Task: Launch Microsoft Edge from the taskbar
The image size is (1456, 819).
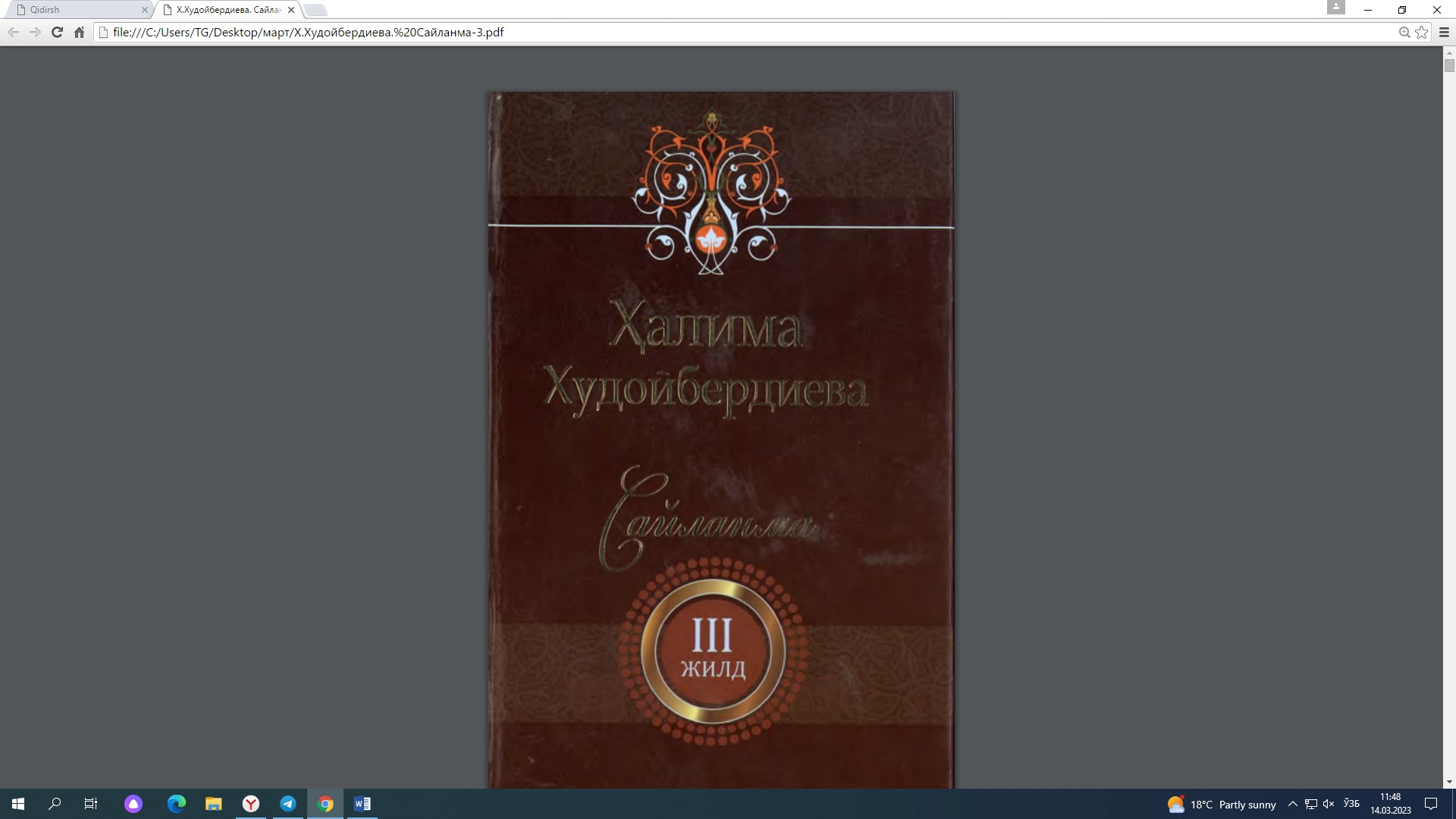Action: click(x=176, y=804)
